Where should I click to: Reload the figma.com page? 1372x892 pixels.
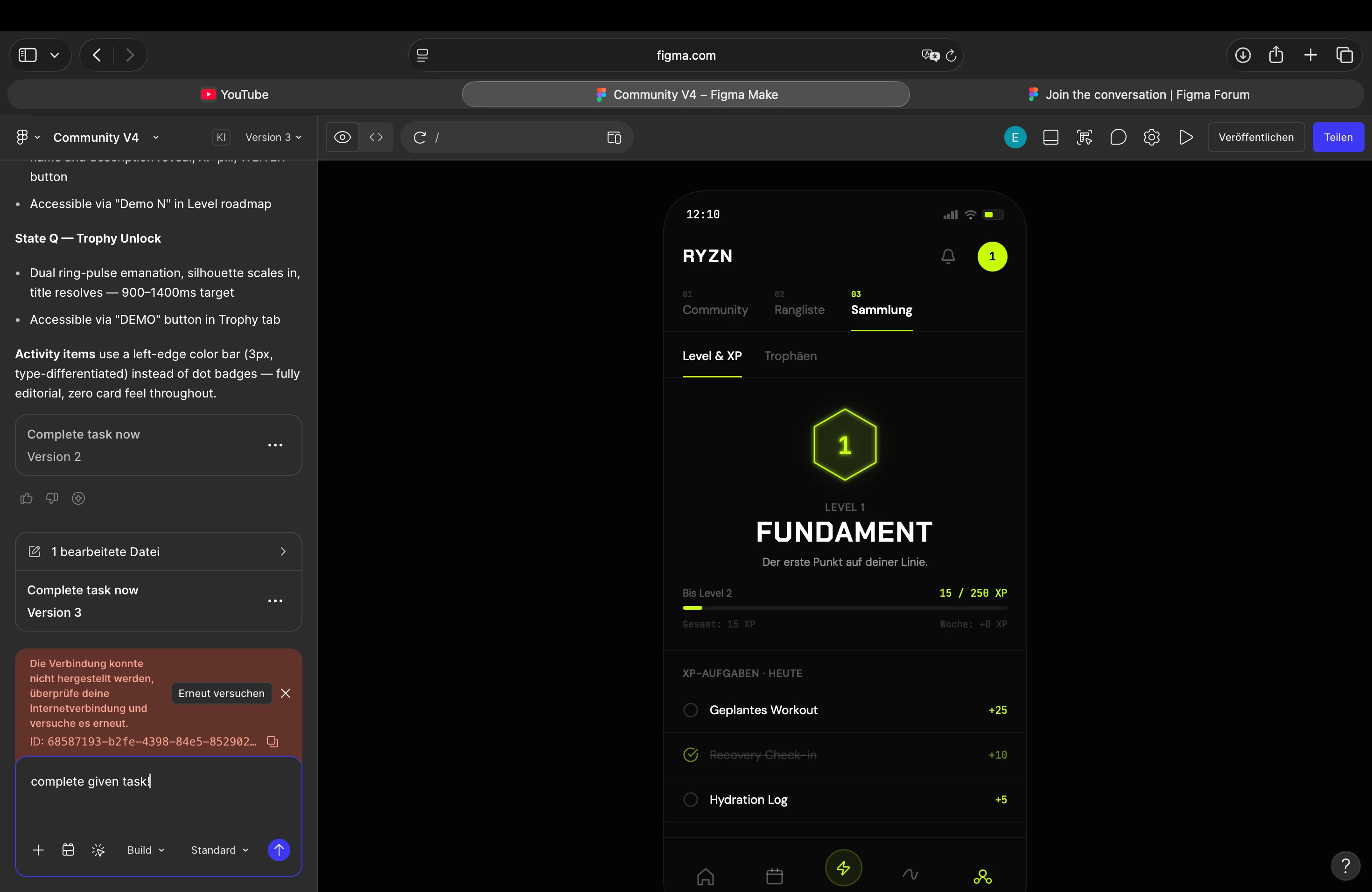(951, 56)
